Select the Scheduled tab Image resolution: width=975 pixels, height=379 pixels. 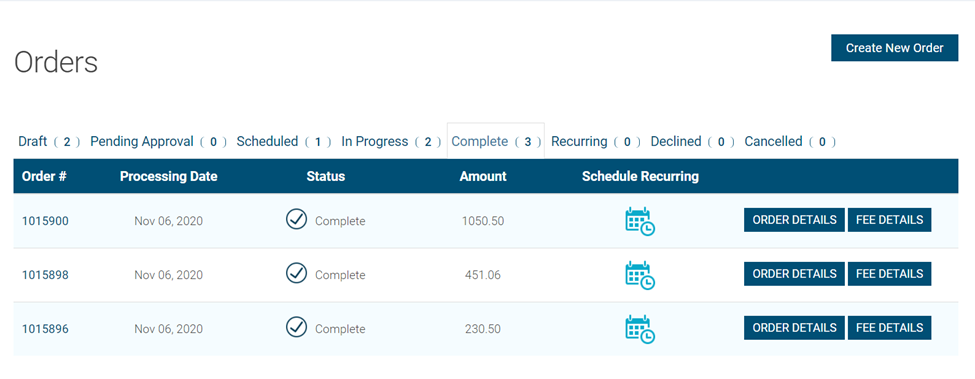coord(284,142)
